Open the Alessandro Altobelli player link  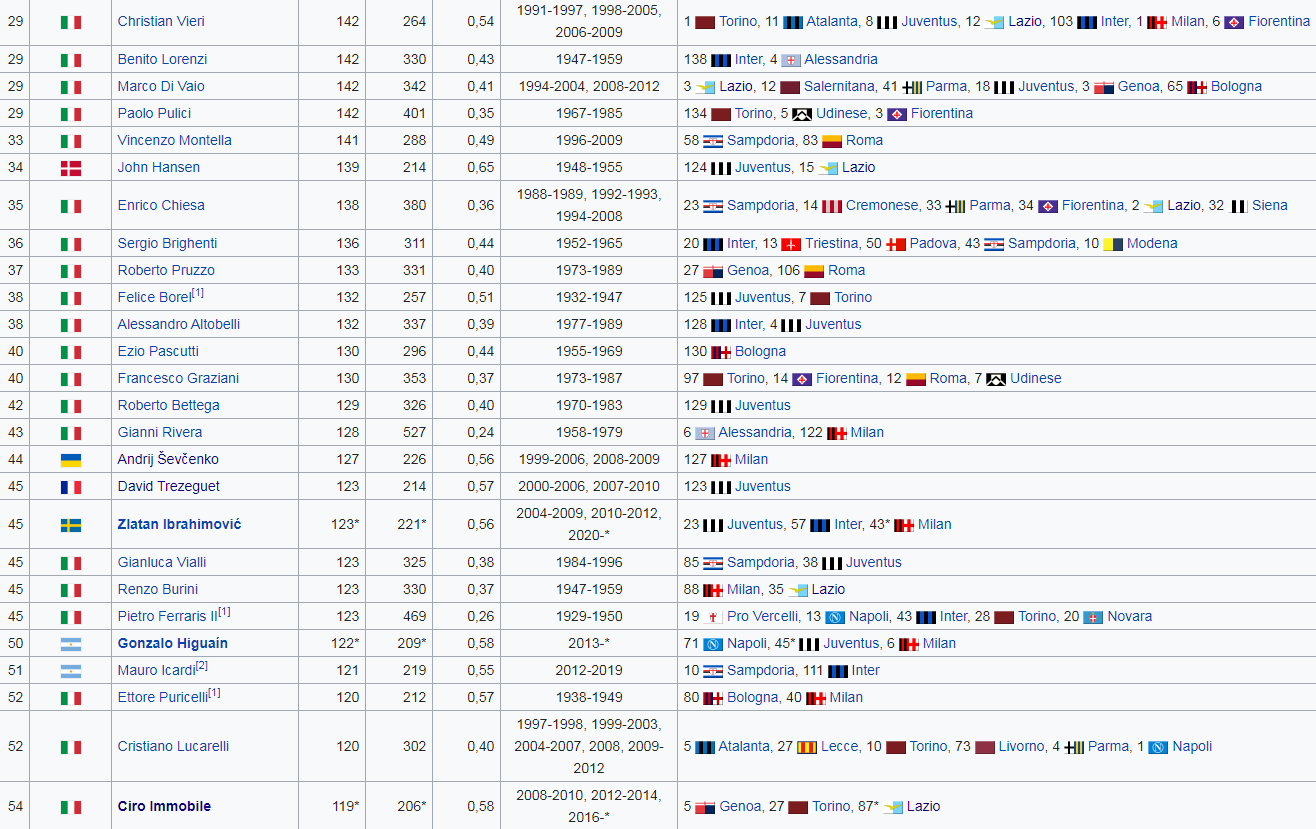tap(179, 325)
